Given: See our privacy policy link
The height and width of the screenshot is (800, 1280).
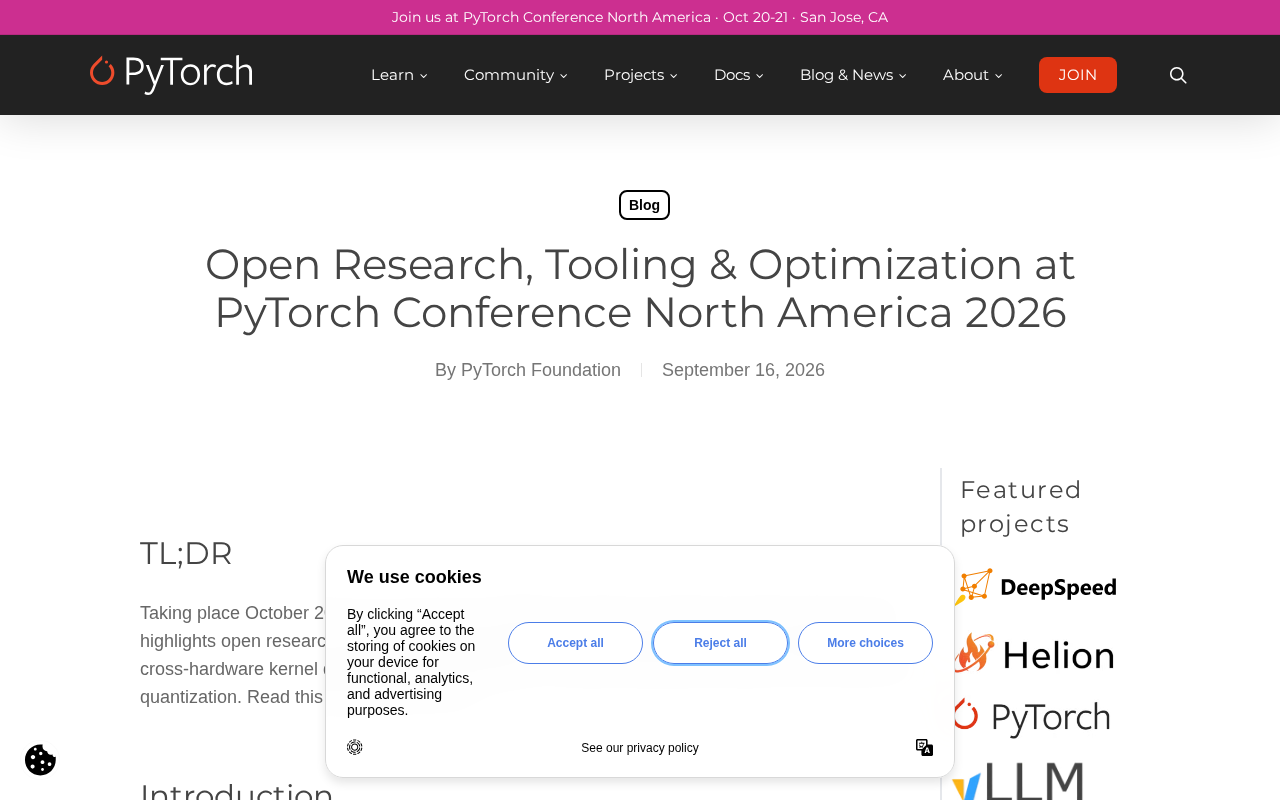Looking at the screenshot, I should point(640,748).
